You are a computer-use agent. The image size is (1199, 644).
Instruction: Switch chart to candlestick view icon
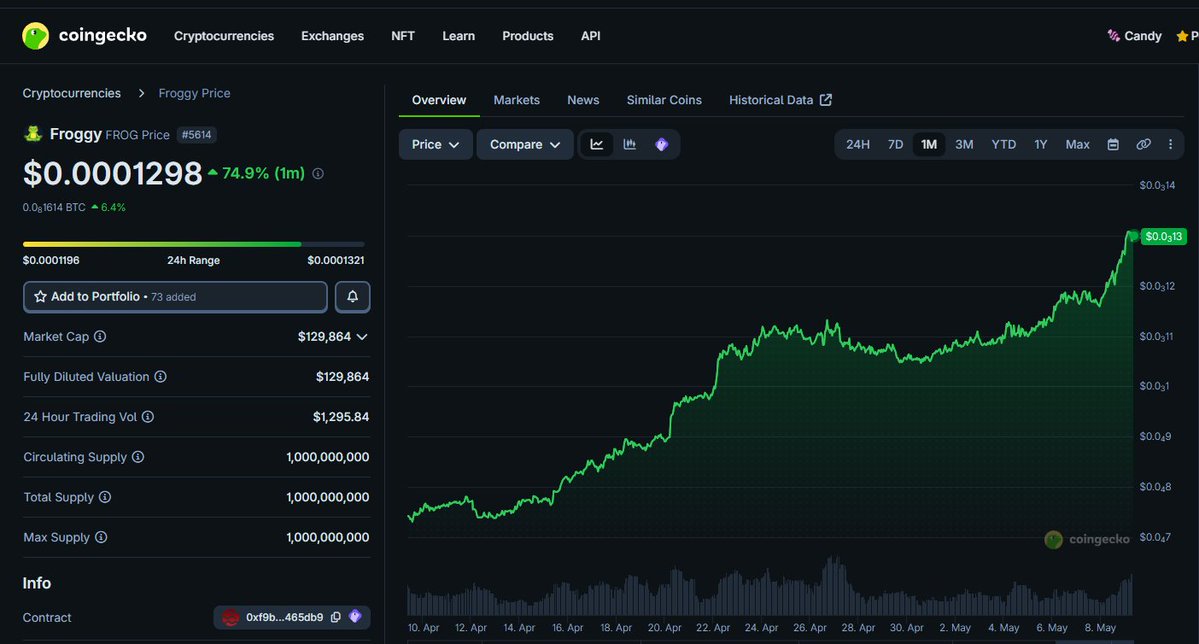(629, 145)
